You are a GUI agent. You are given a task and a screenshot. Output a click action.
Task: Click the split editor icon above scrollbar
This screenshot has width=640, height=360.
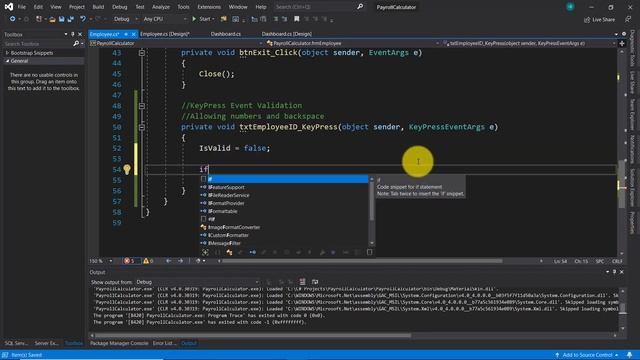click(x=622, y=43)
